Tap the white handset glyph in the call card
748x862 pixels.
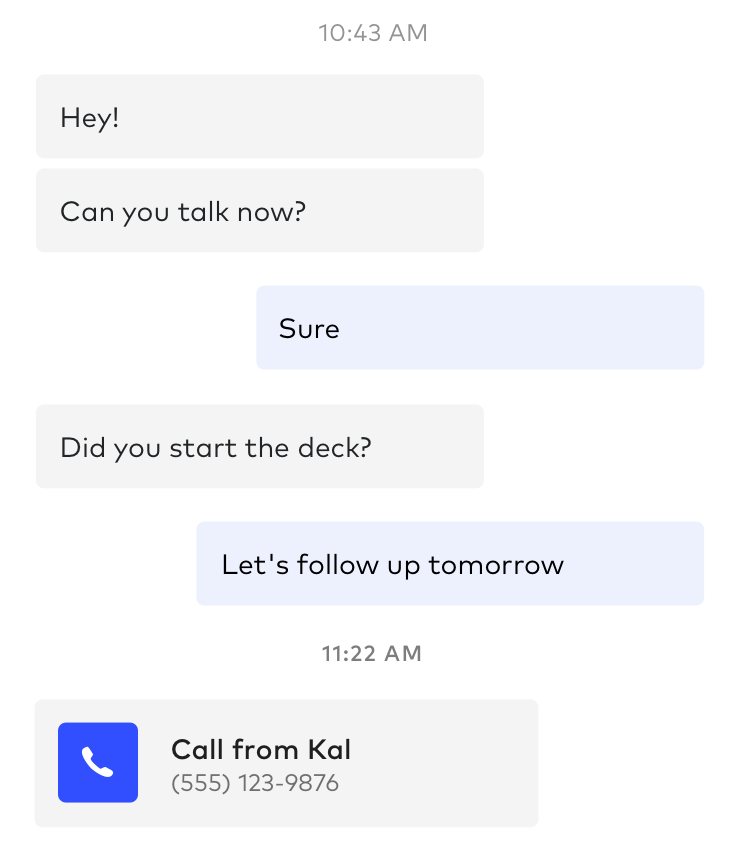98,763
